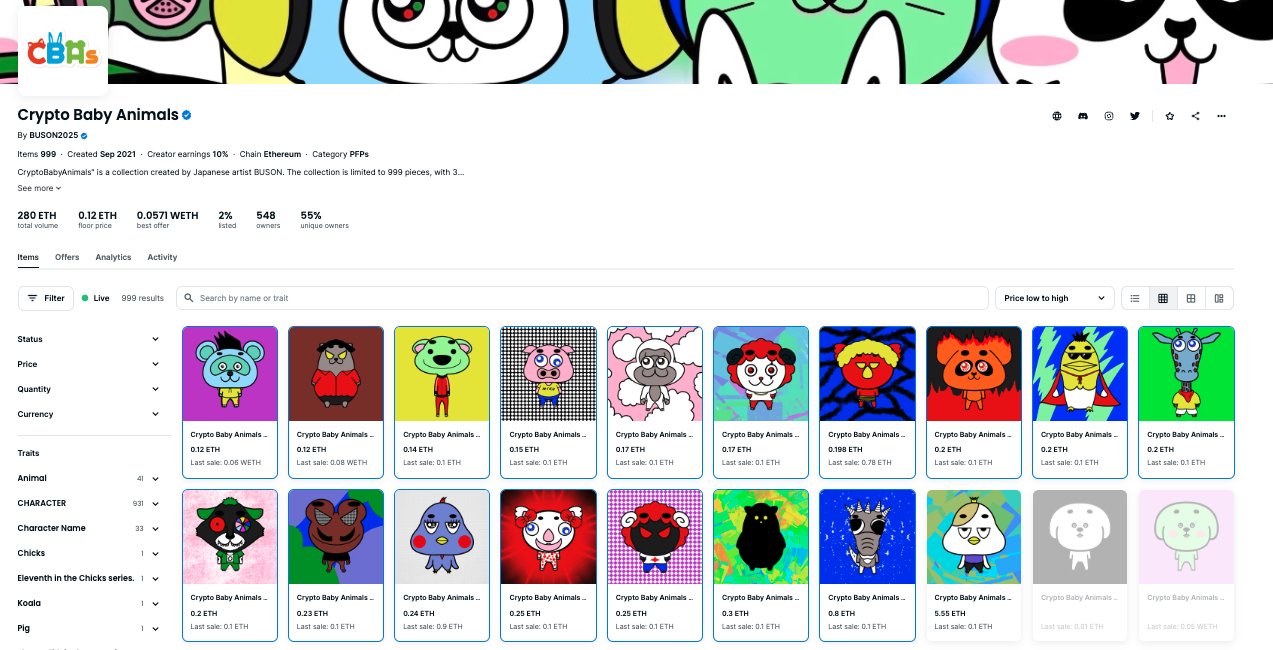Click the 2% listed stat
The image size is (1273, 650).
227,220
